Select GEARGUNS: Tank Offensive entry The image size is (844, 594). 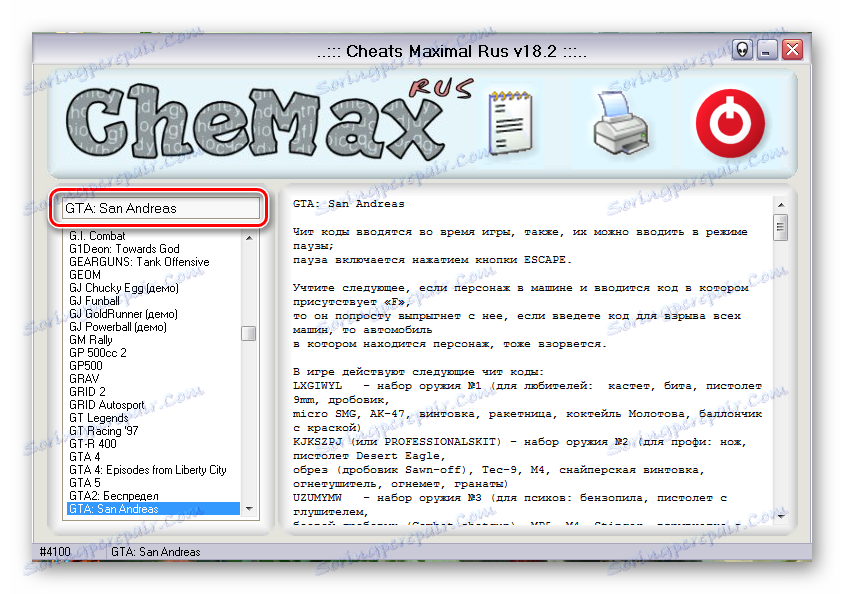point(139,262)
